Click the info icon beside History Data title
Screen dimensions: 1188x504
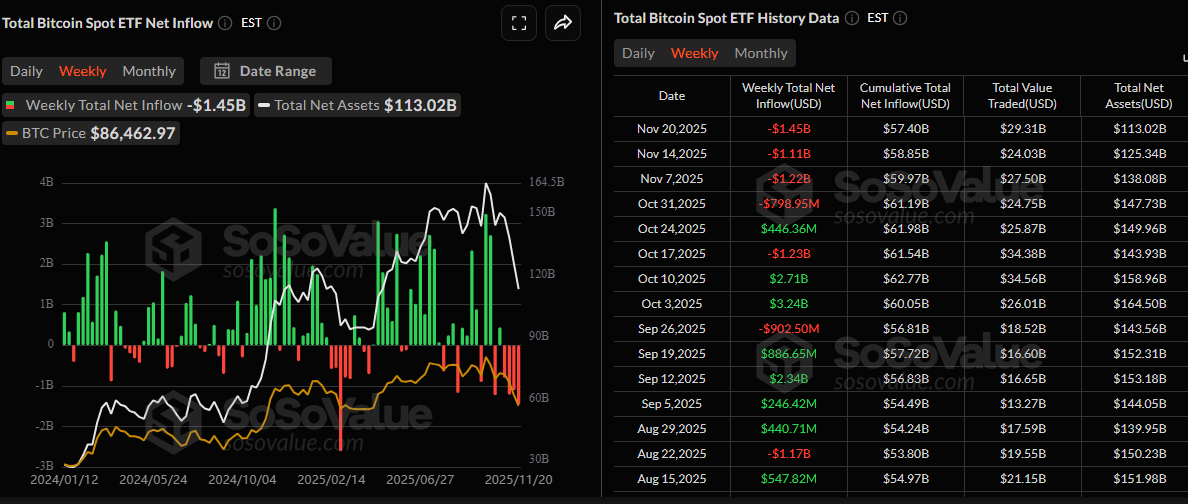tap(851, 18)
